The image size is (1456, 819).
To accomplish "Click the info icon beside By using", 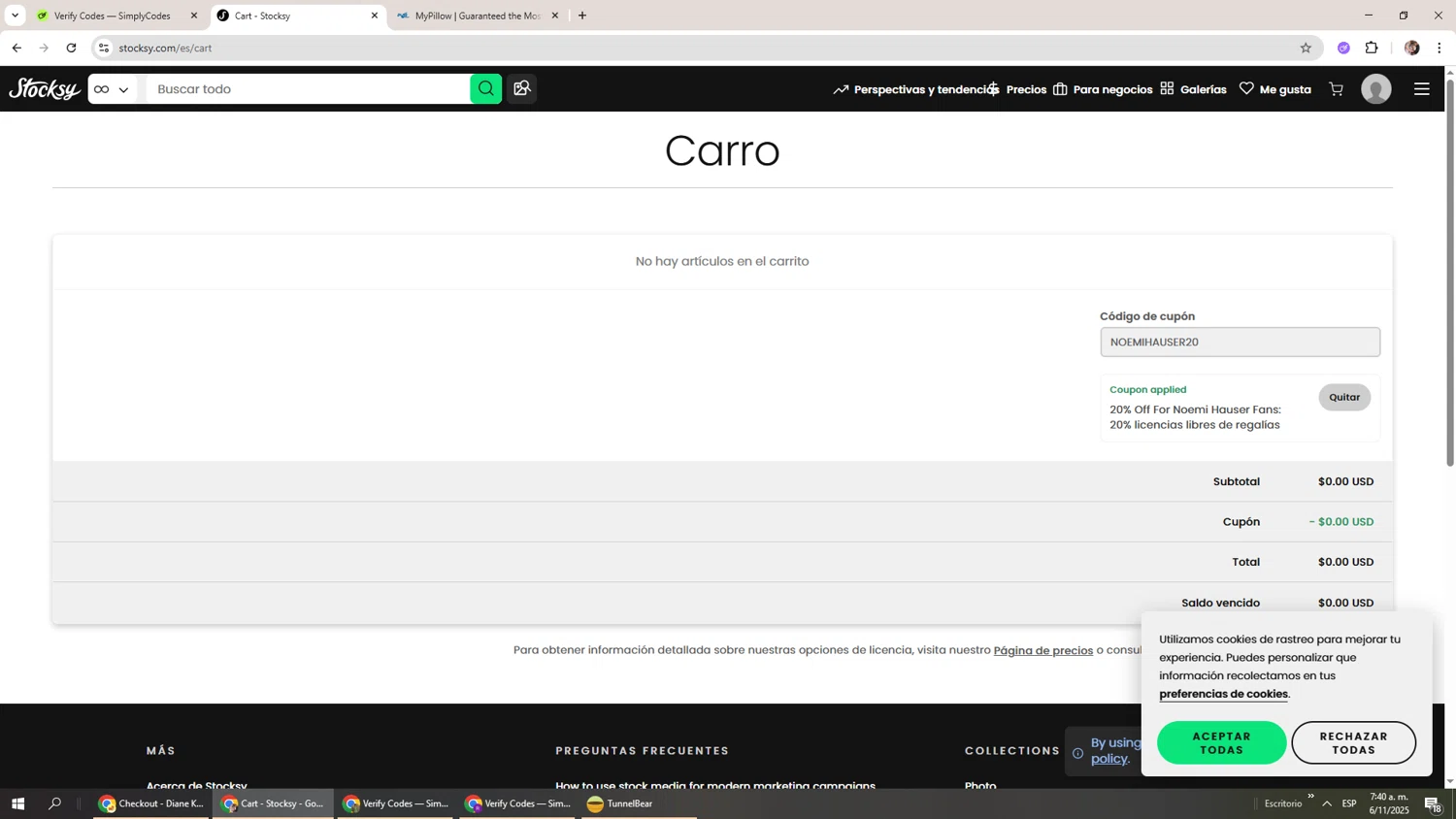I will [x=1077, y=753].
